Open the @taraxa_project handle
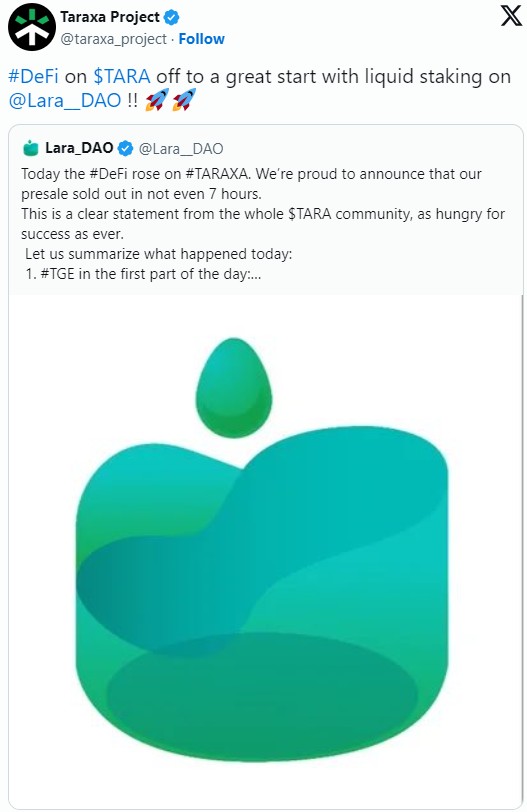527x812 pixels. coord(113,39)
